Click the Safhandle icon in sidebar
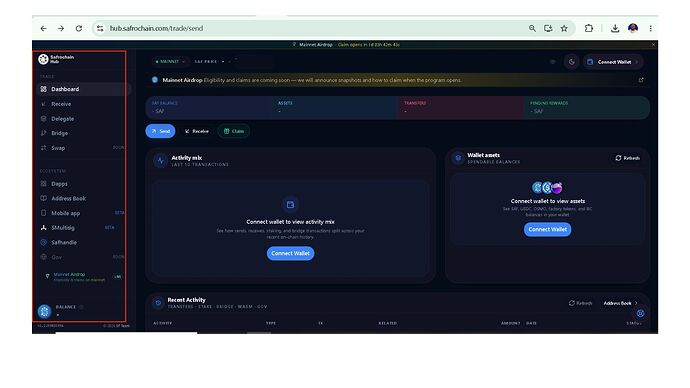The width and height of the screenshot is (690, 388). pyautogui.click(x=44, y=242)
